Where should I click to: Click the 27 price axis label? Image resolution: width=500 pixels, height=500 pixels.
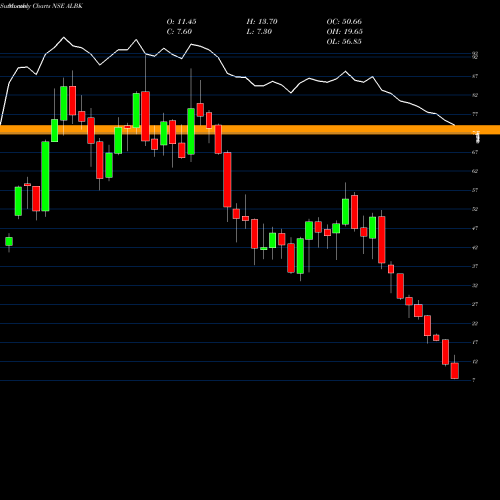pyautogui.click(x=475, y=304)
